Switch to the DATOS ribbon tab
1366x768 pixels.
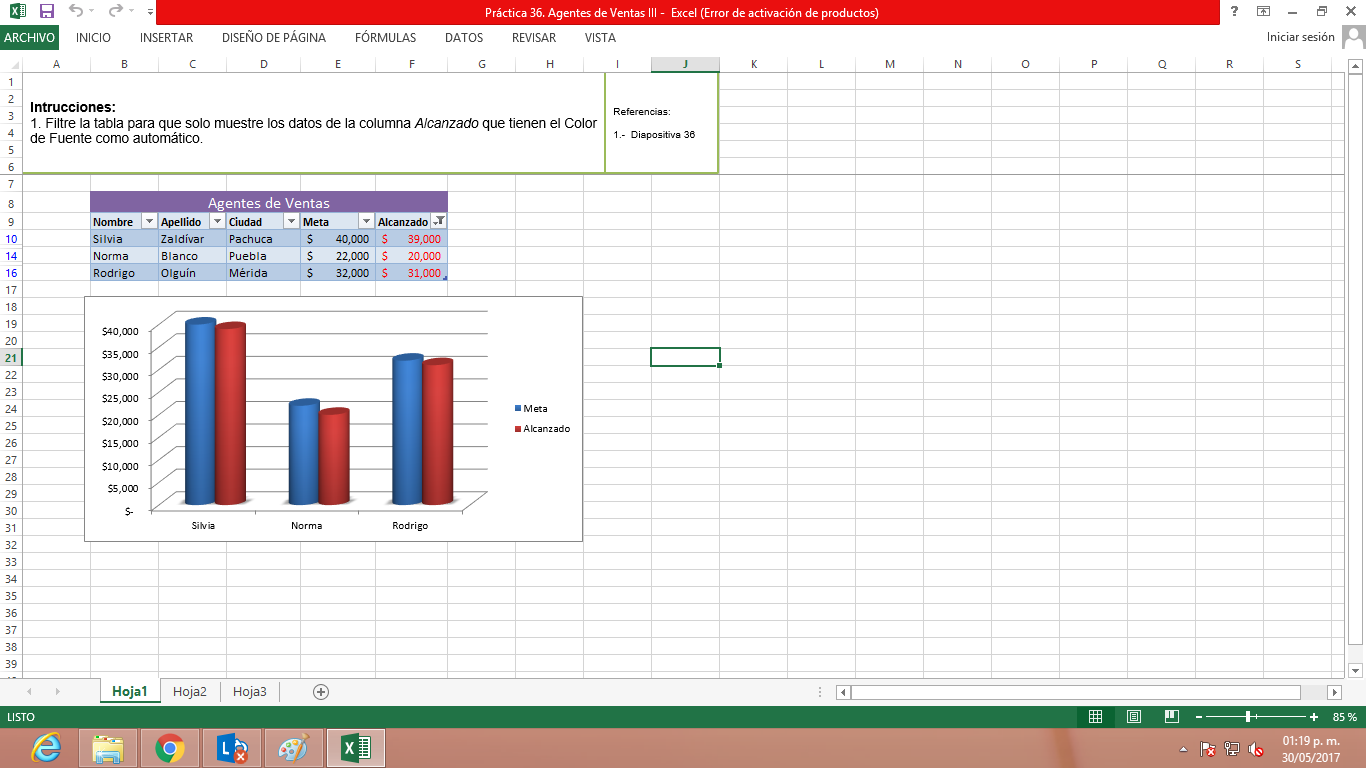464,38
